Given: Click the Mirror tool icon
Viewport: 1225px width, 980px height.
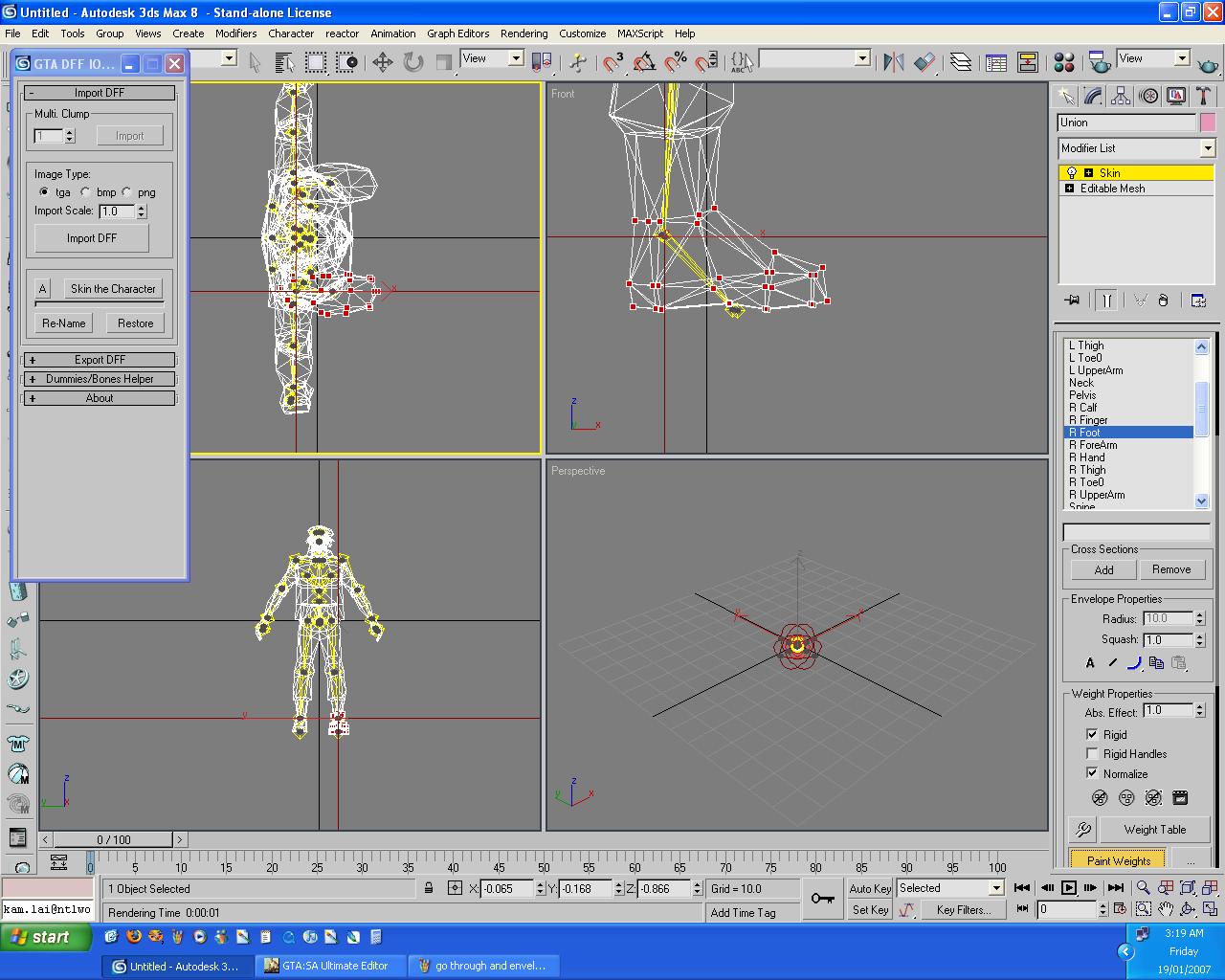Looking at the screenshot, I should tap(893, 62).
